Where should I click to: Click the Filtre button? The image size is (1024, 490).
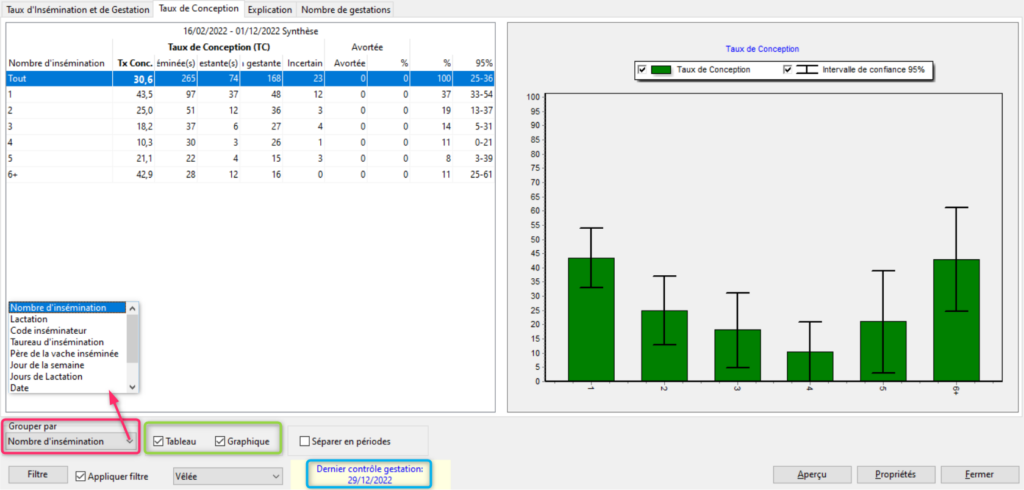[39, 475]
